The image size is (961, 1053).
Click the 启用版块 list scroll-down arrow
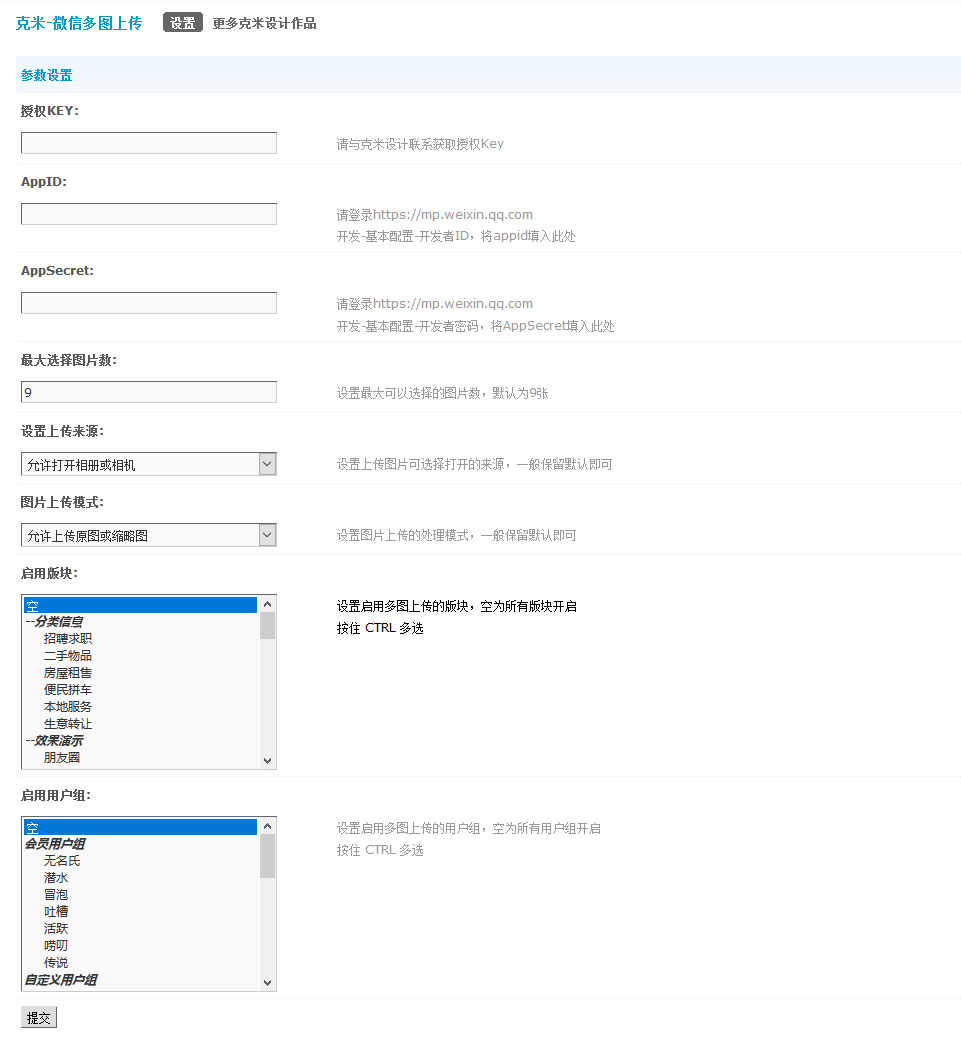pos(267,760)
